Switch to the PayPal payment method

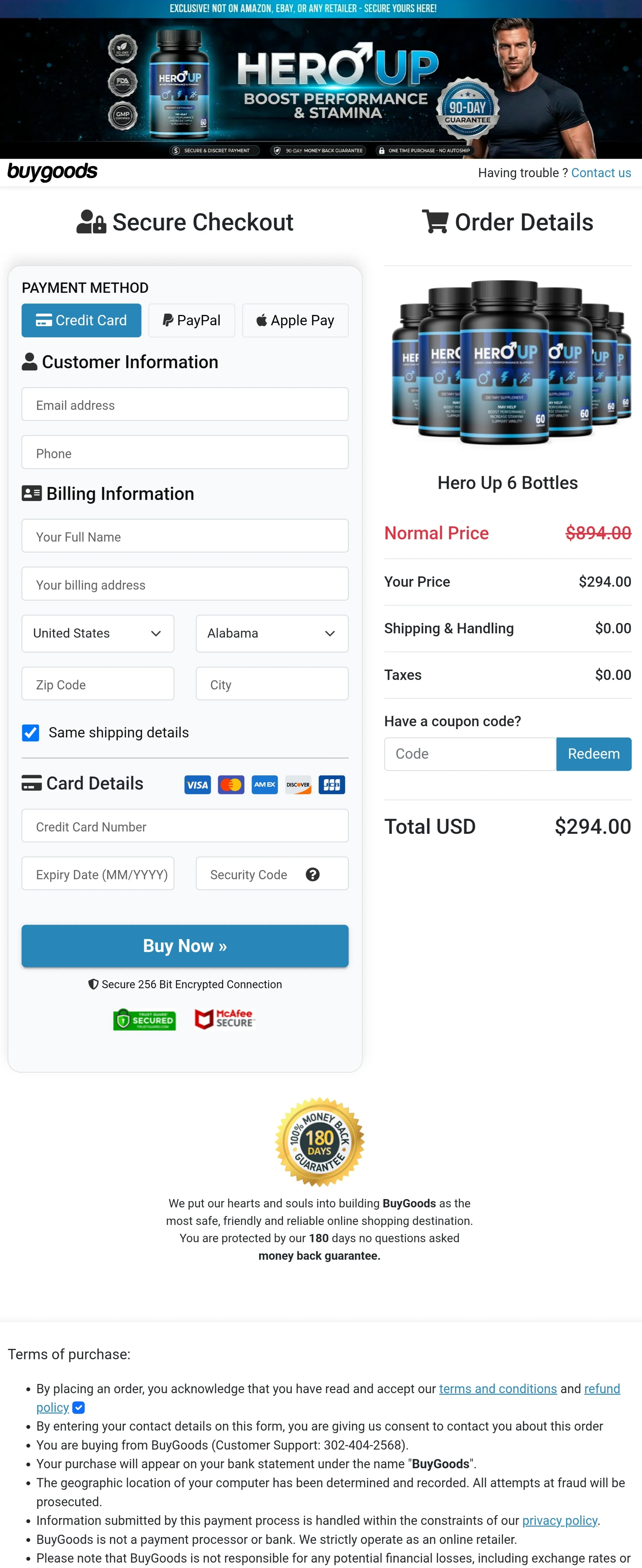pos(191,320)
